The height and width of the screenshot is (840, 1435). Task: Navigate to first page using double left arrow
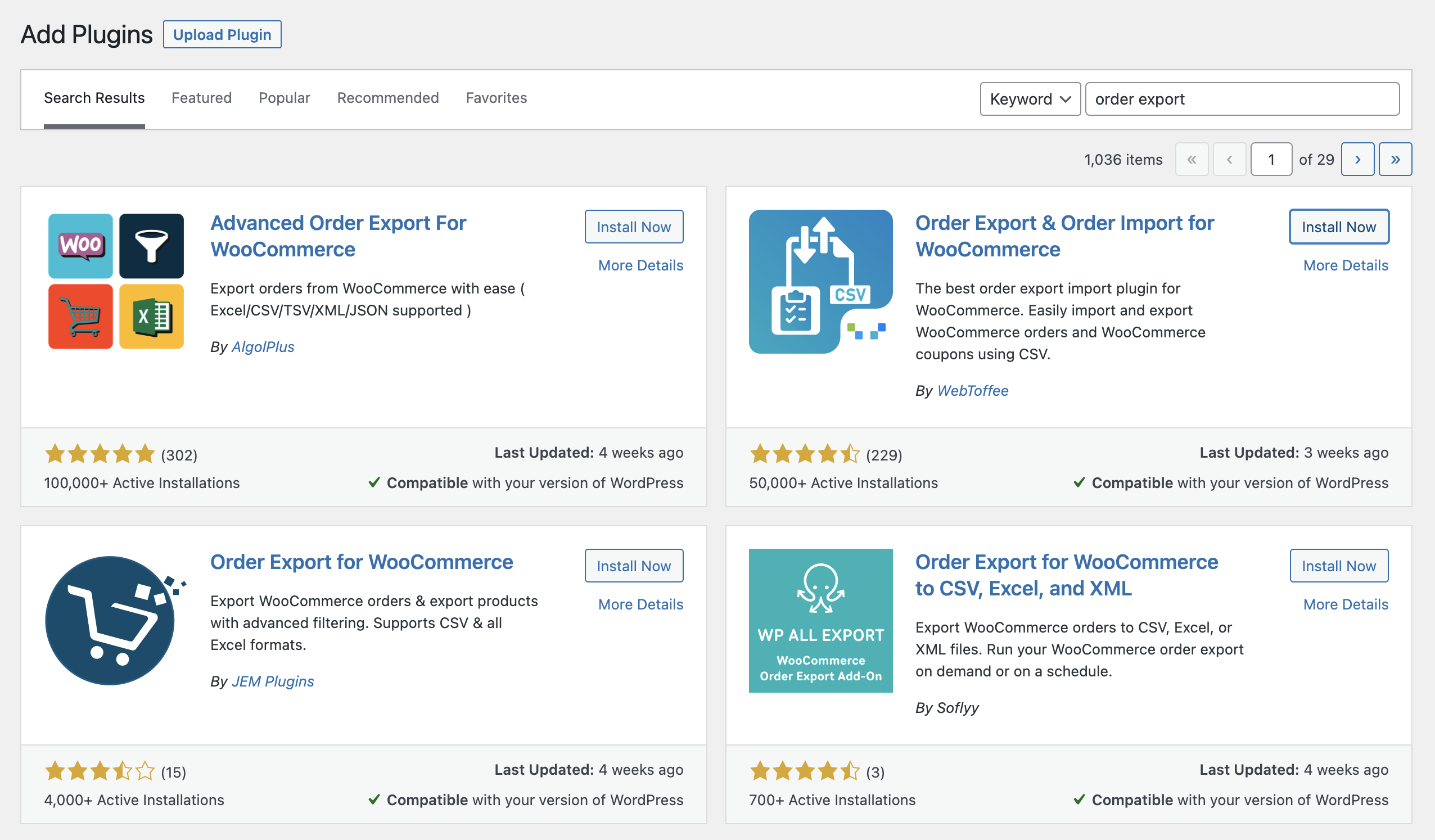pos(1193,159)
